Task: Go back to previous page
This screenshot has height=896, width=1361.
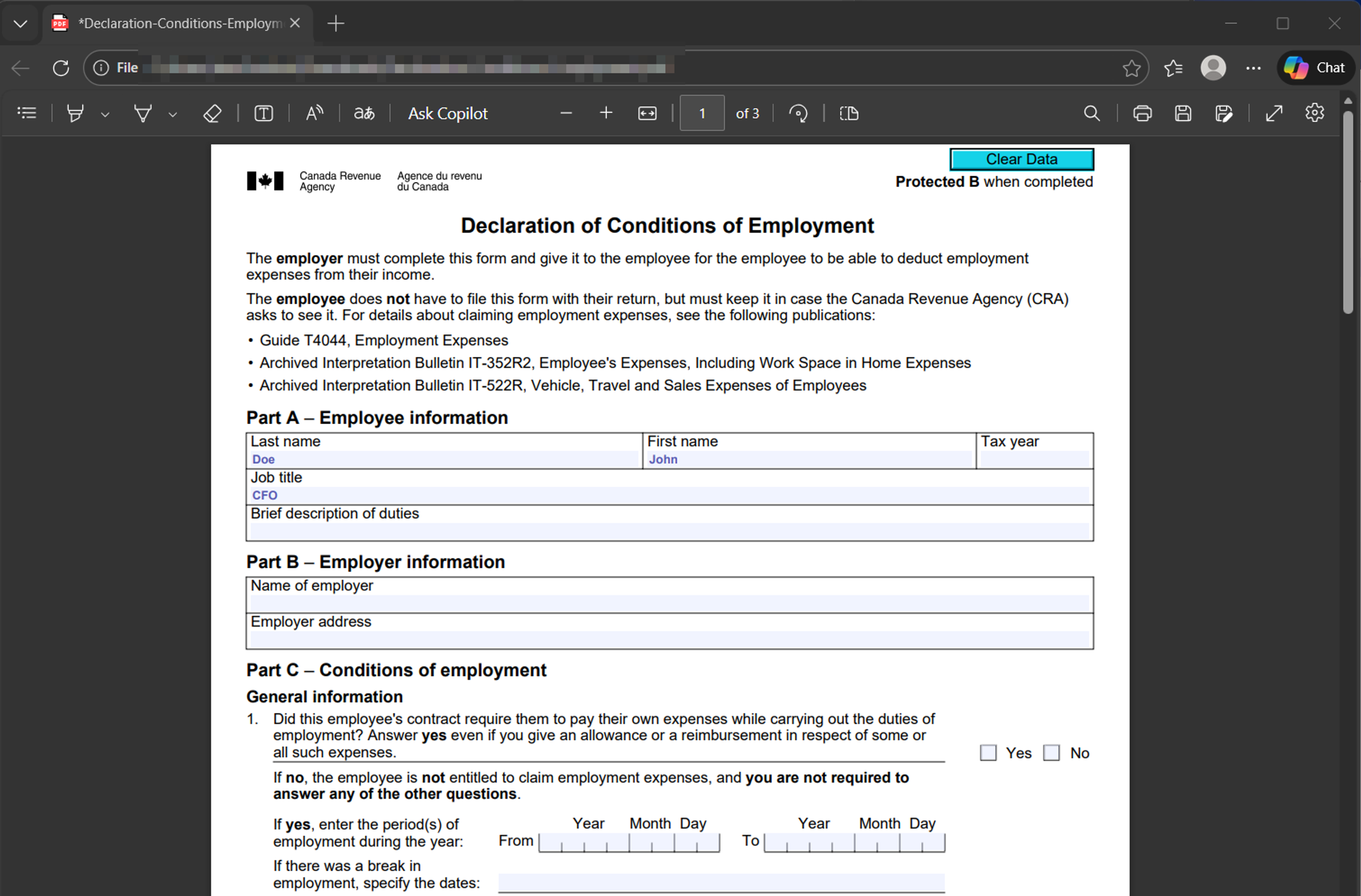Action: coord(21,68)
